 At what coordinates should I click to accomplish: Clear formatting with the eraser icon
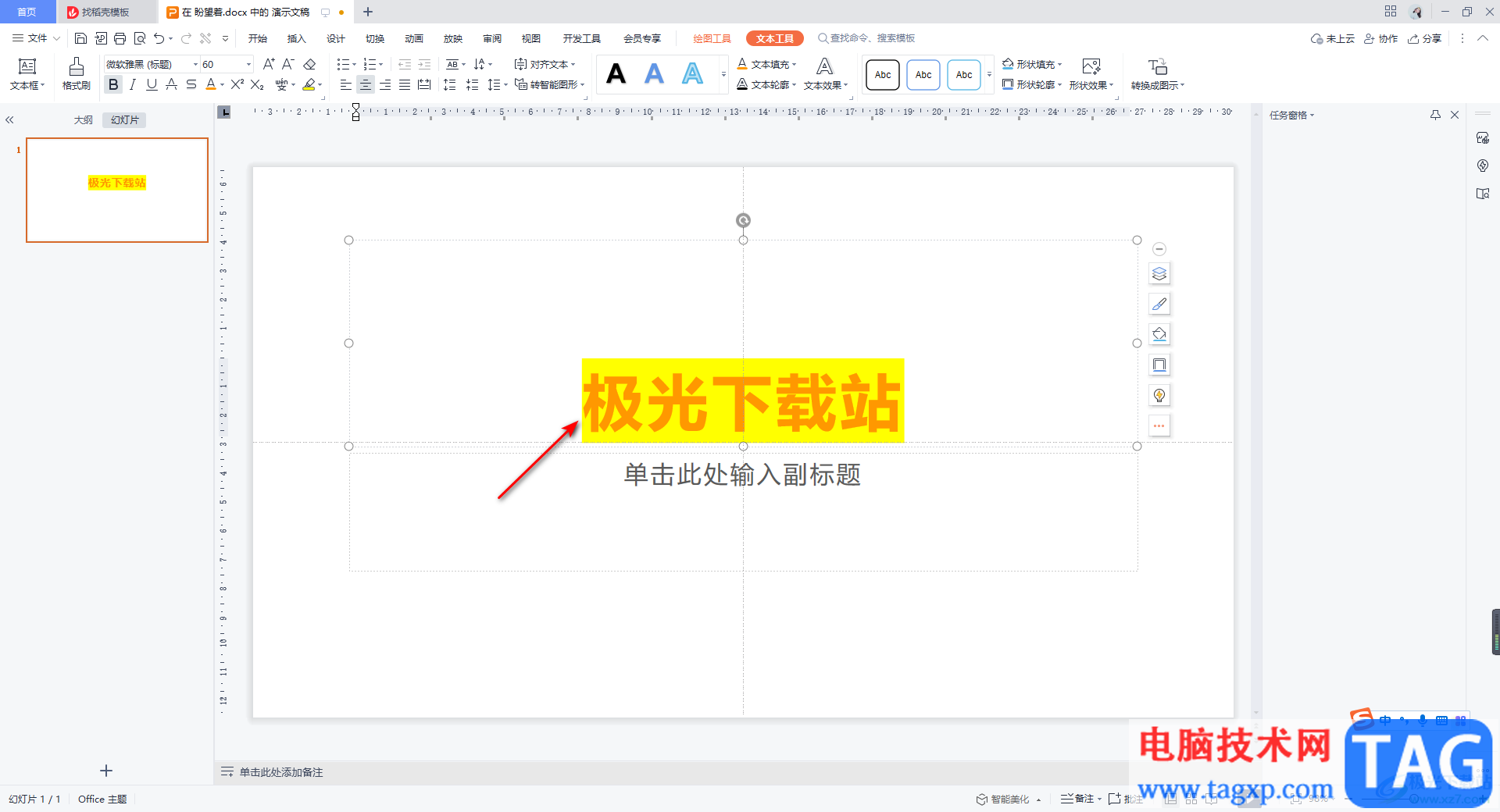[x=309, y=64]
